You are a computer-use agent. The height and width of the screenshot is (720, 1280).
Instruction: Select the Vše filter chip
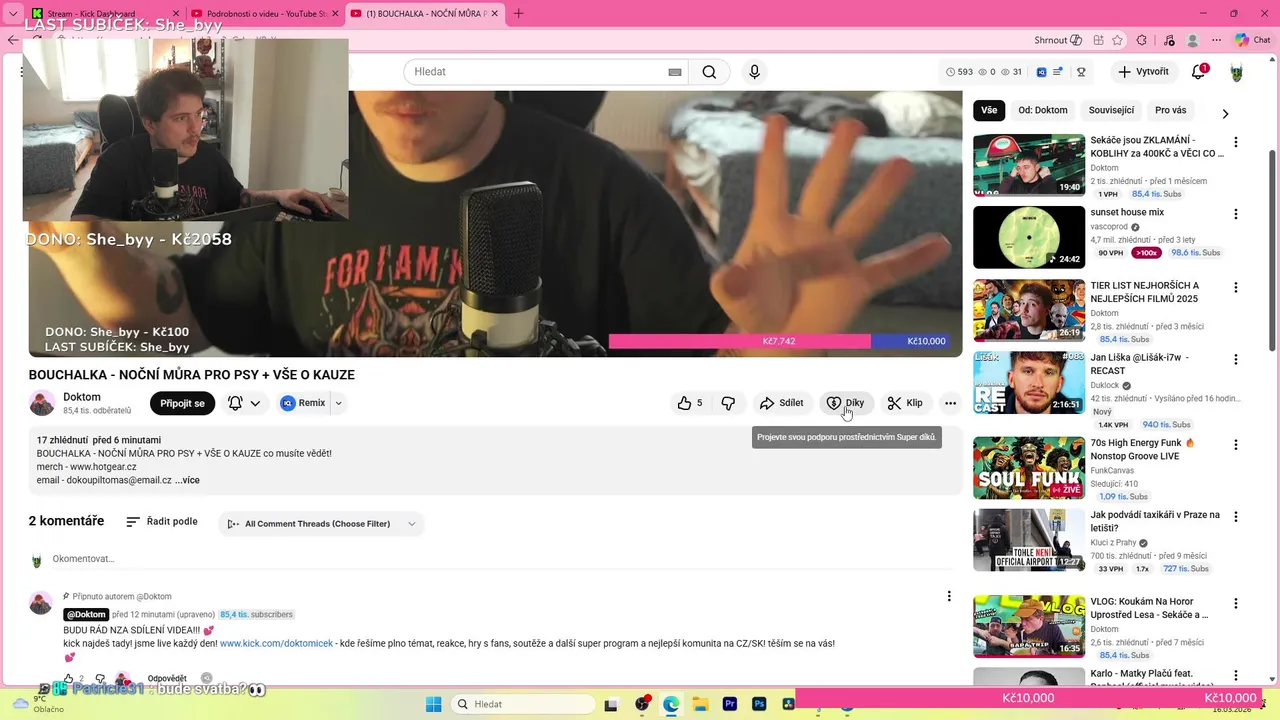989,110
